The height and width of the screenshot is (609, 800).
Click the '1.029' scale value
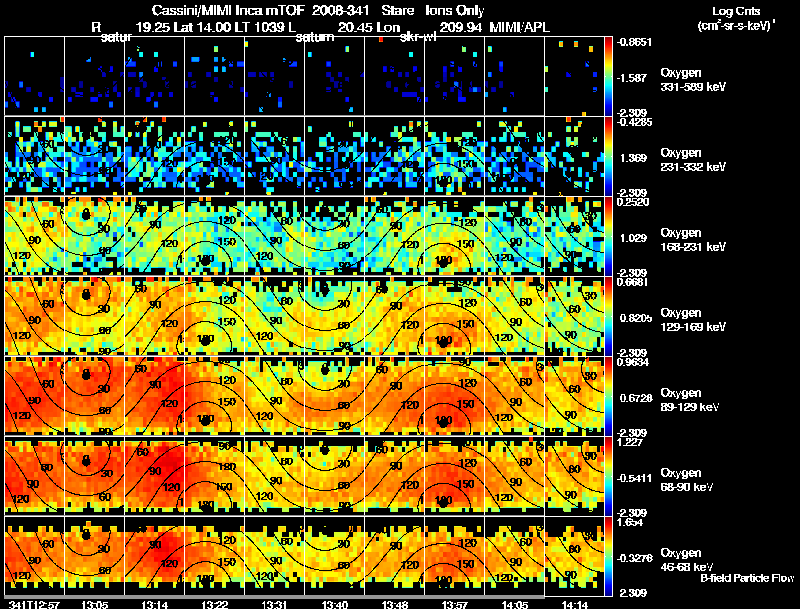[x=634, y=238]
